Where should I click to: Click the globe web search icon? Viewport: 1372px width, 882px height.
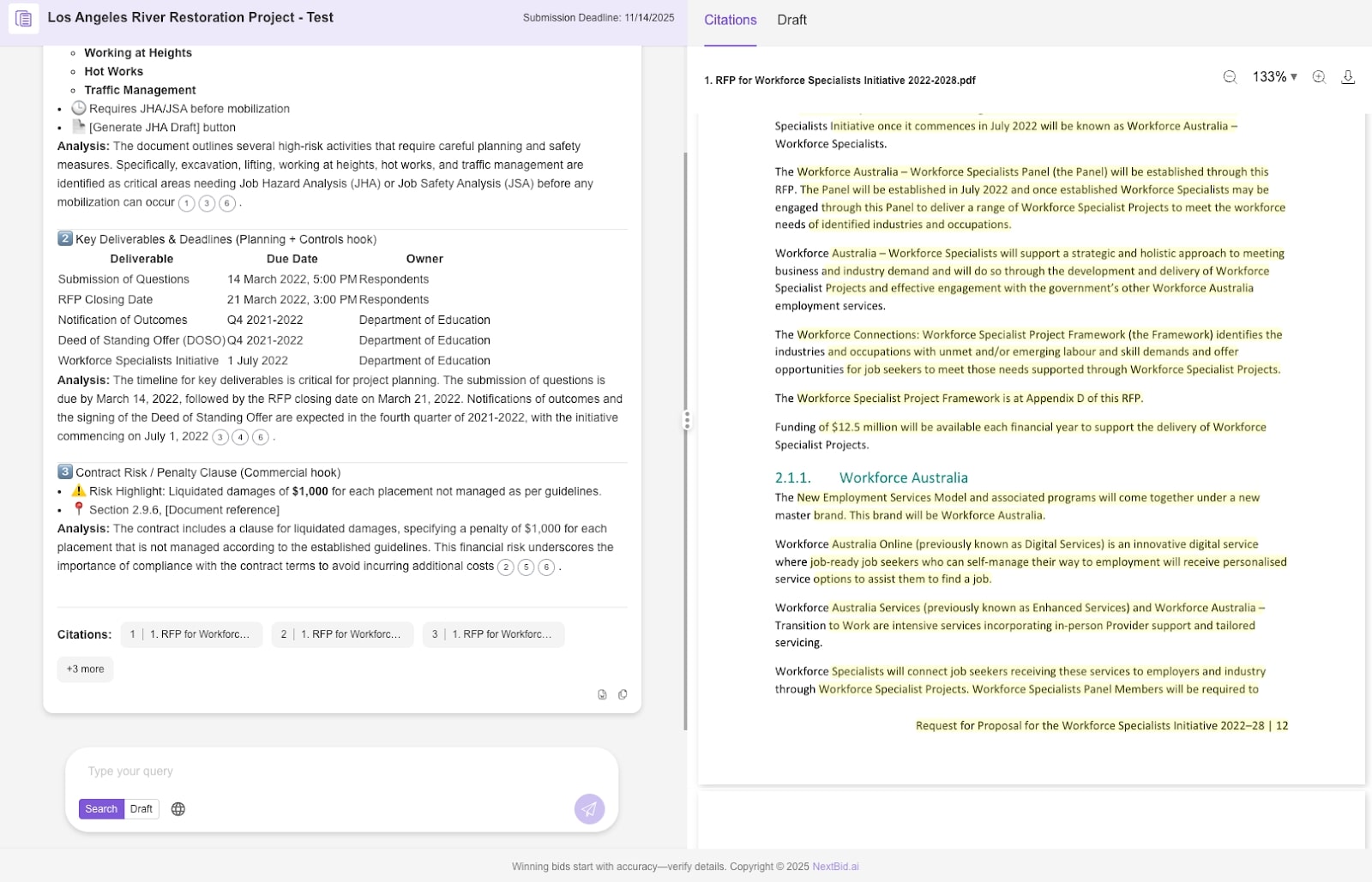178,809
